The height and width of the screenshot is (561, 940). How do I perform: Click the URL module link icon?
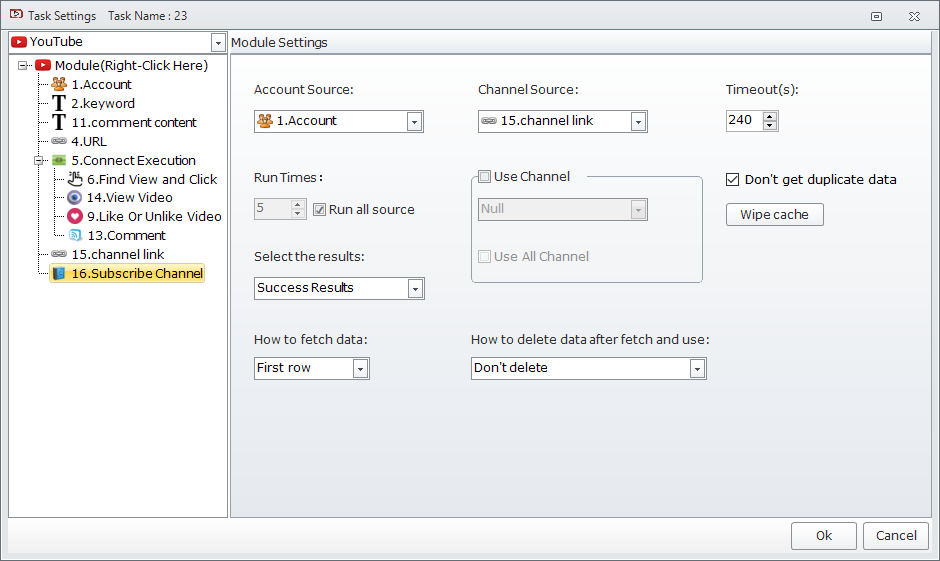59,141
